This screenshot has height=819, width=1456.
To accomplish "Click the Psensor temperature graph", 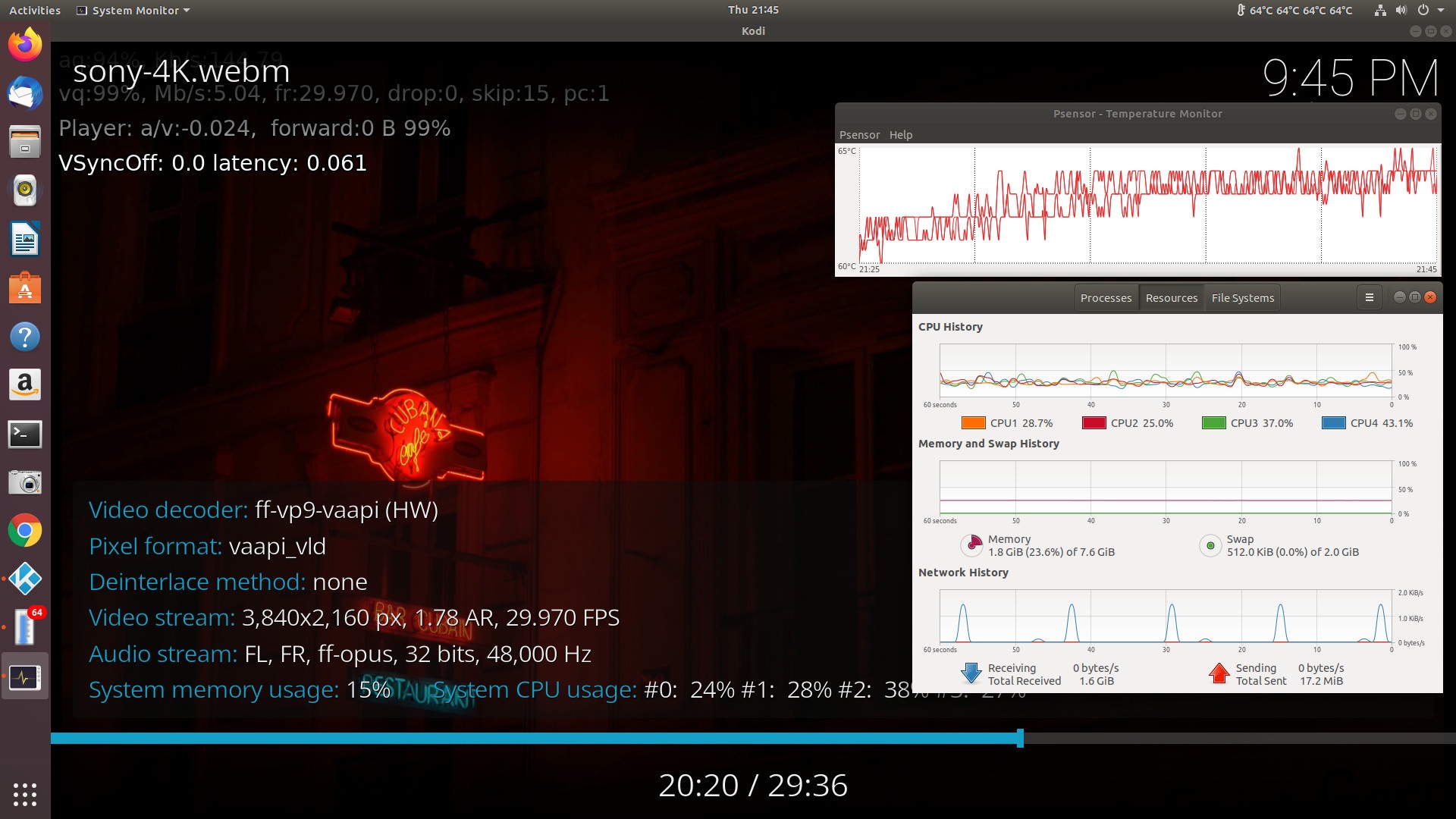I will click(1147, 205).
